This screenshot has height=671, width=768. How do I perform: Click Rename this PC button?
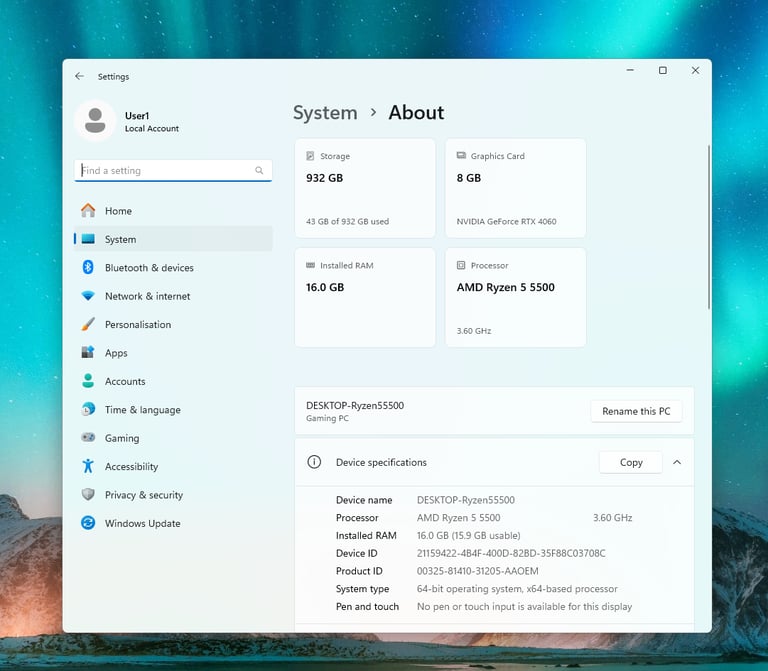click(636, 411)
